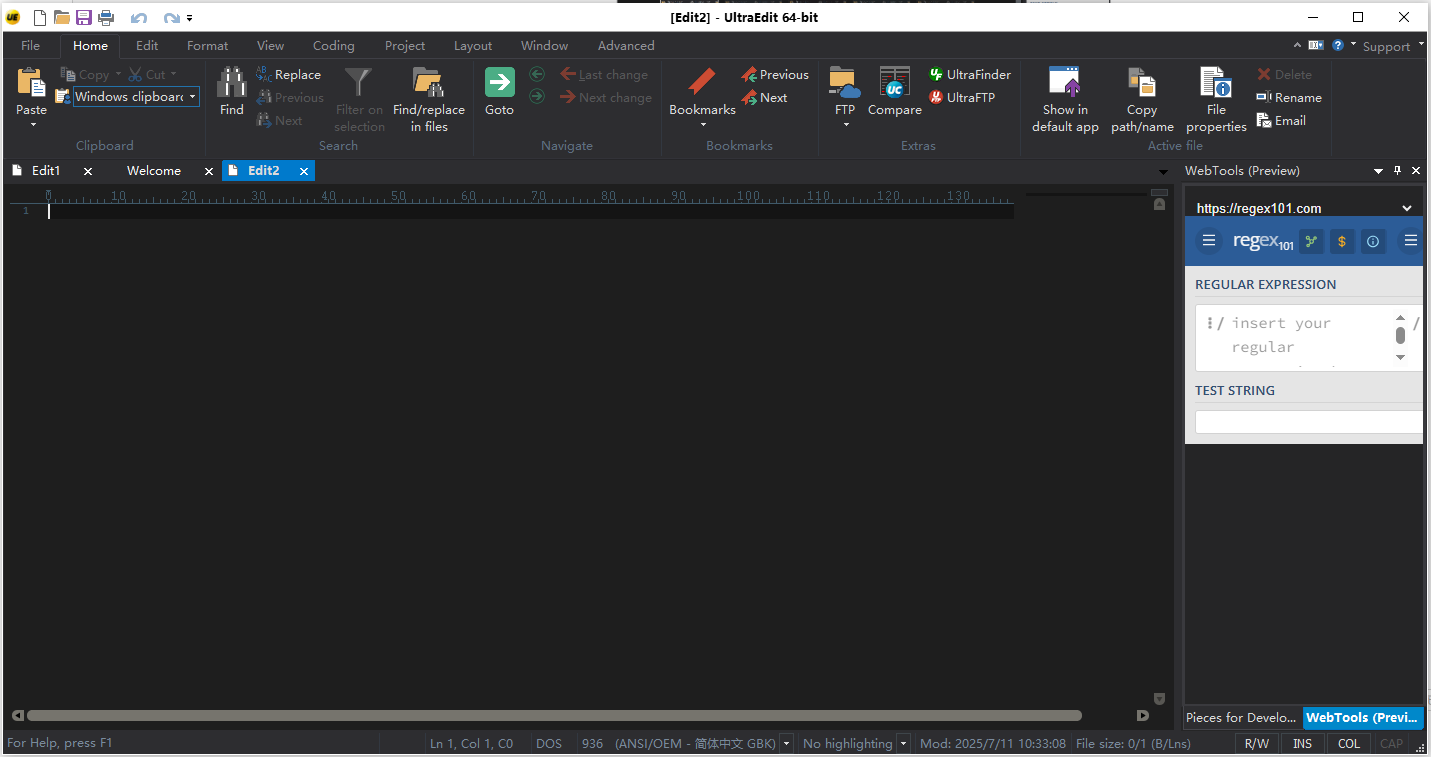Launch UltraFinder from Extras
Viewport: 1431px width, 757px height.
click(970, 75)
